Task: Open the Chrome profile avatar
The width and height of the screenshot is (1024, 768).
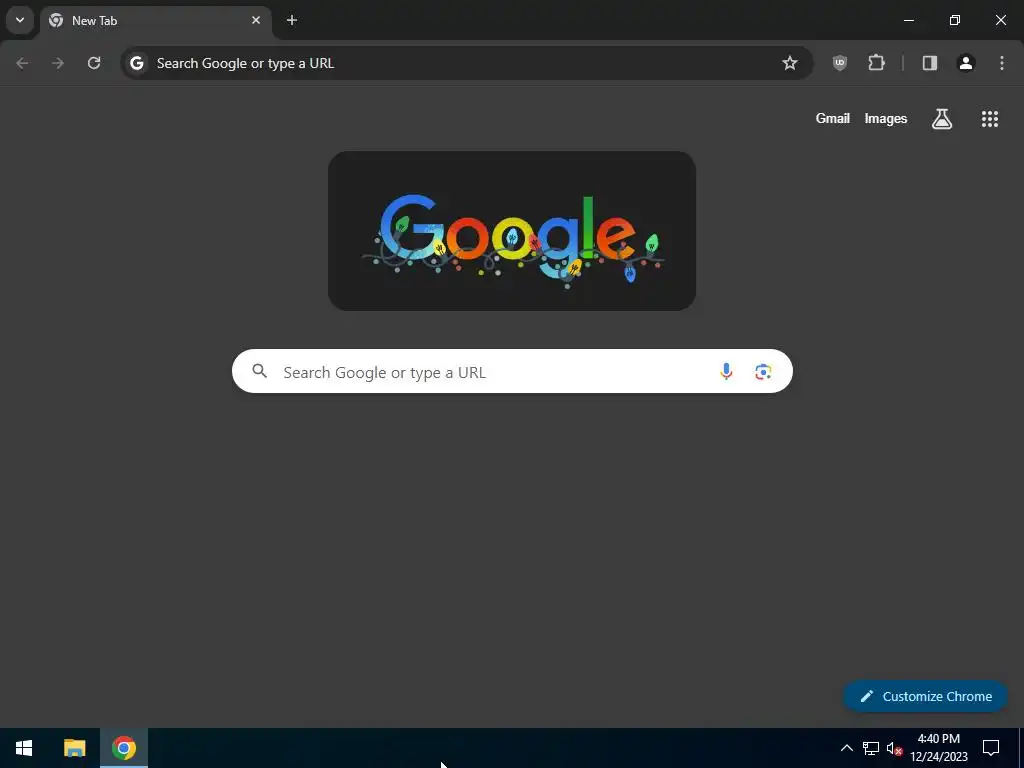Action: point(966,63)
